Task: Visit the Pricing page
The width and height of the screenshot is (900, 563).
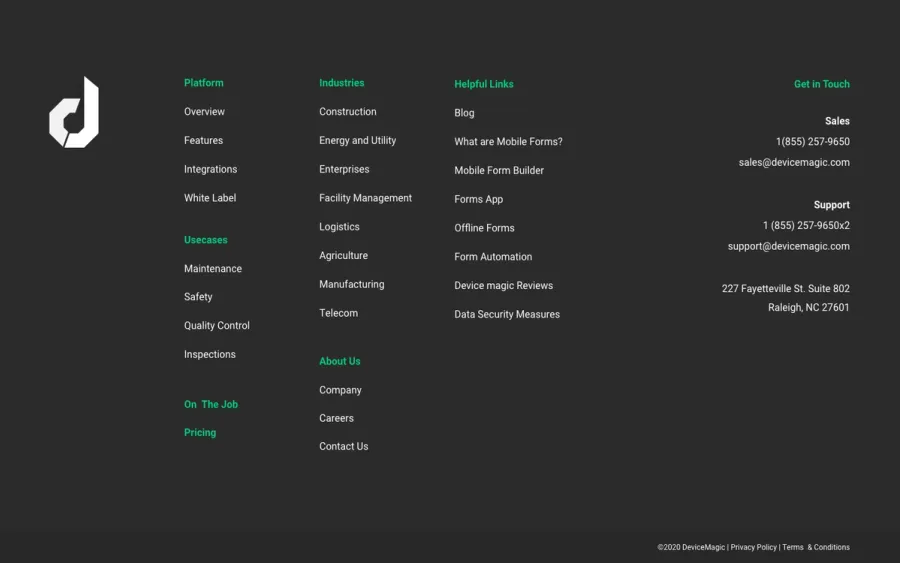Action: tap(200, 432)
